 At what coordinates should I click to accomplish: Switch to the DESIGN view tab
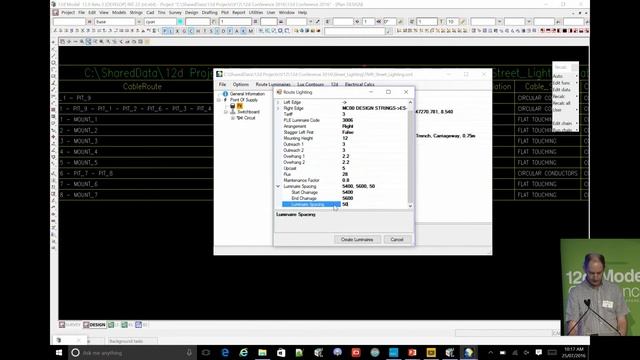[x=95, y=325]
